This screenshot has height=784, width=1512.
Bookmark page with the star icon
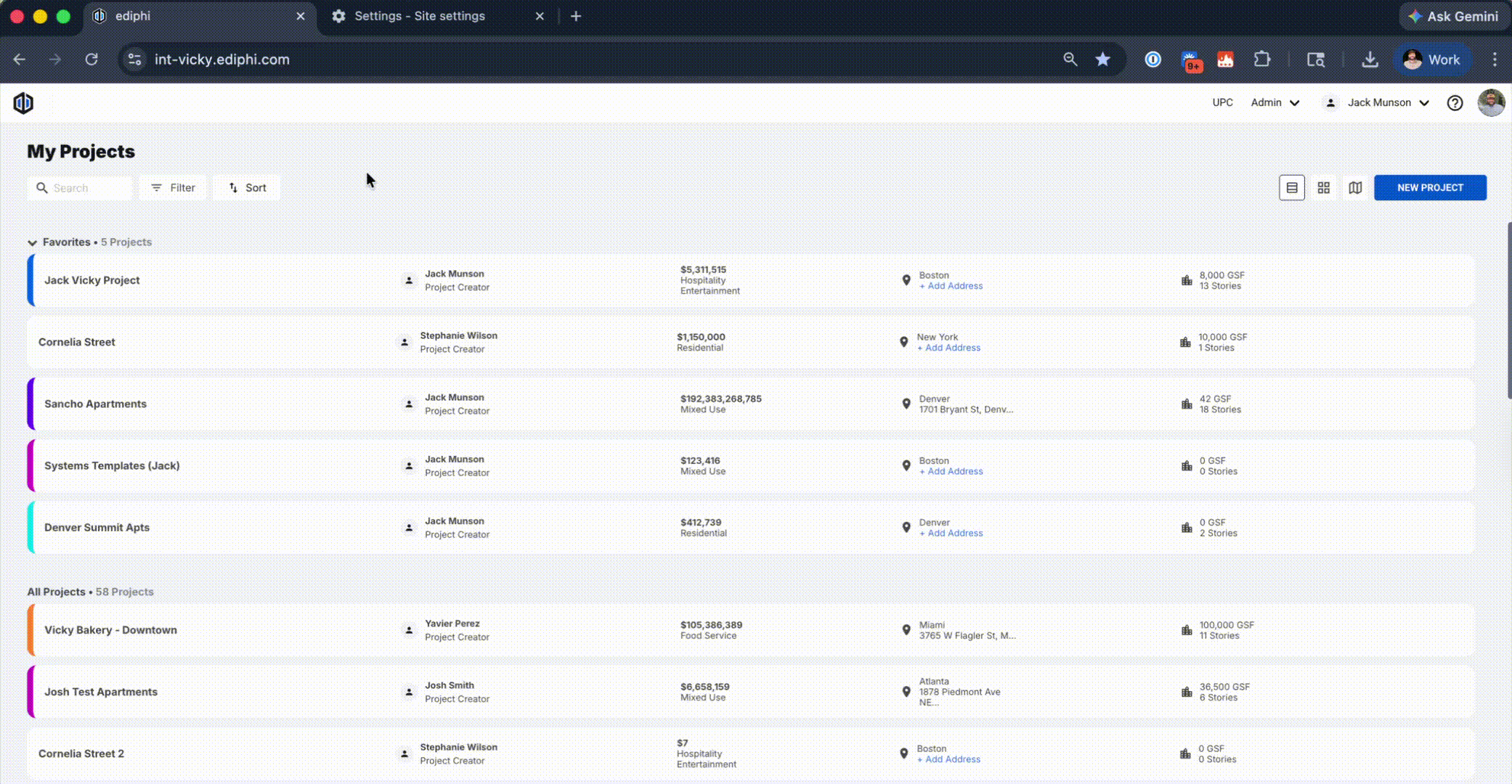(x=1102, y=60)
